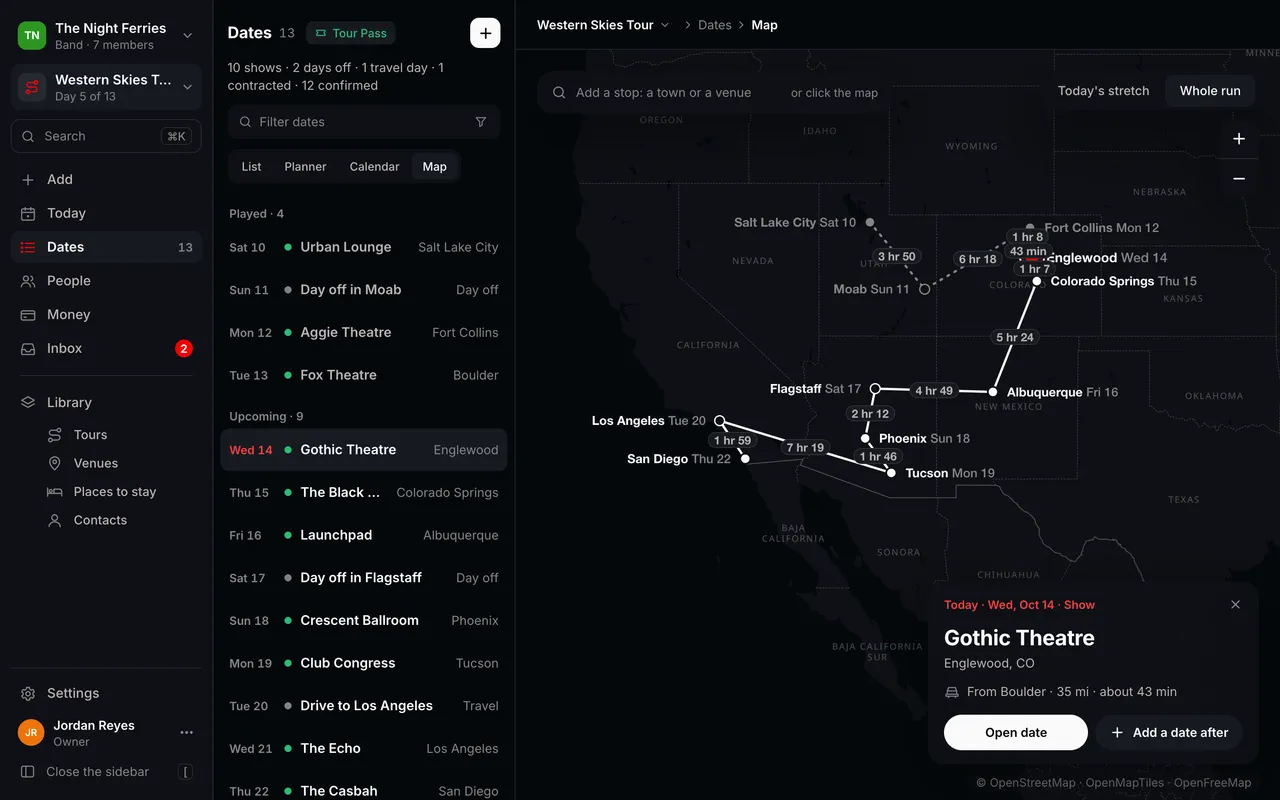This screenshot has height=800, width=1280.
Task: Open the Western Skies tour switcher in sidebar
Action: [106, 88]
